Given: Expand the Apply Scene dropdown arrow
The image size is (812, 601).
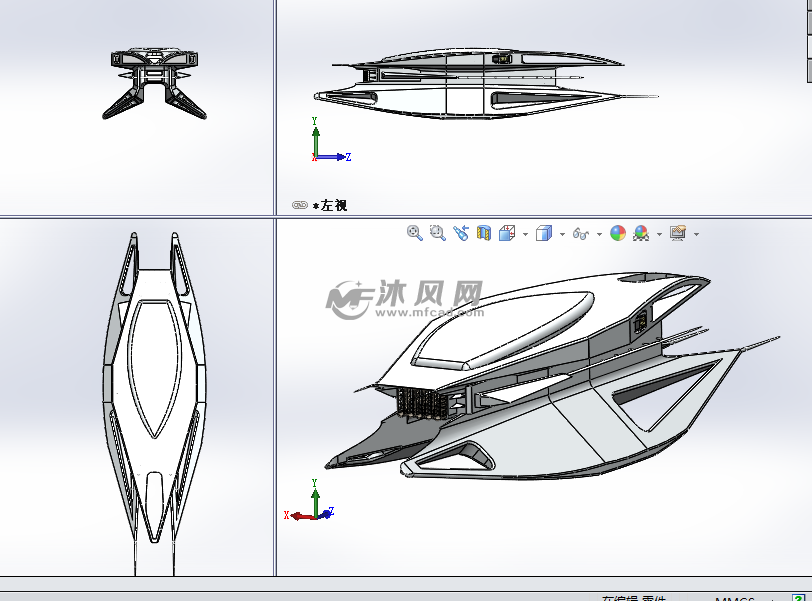Looking at the screenshot, I should [x=657, y=233].
